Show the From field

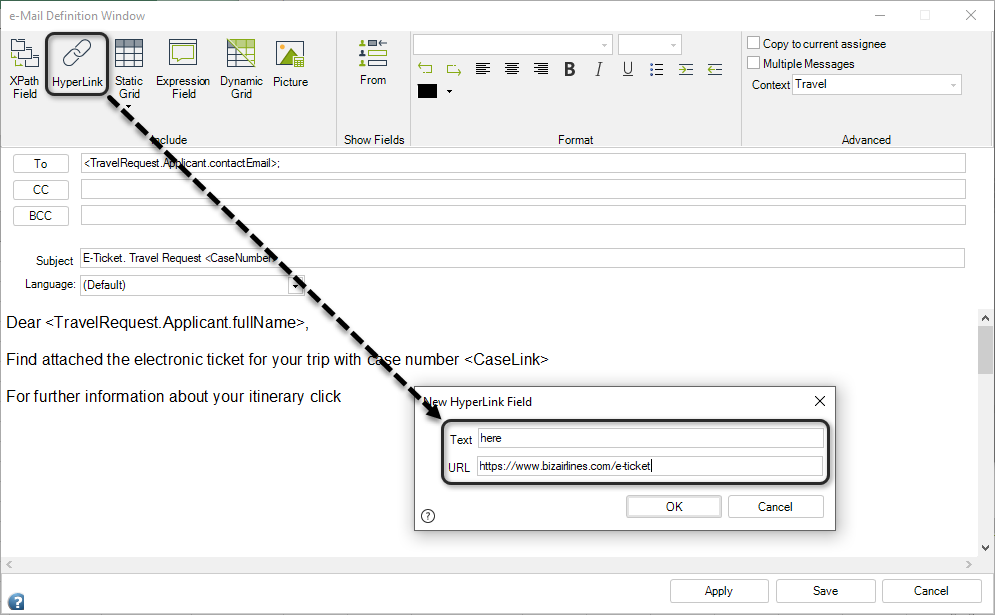pos(372,62)
